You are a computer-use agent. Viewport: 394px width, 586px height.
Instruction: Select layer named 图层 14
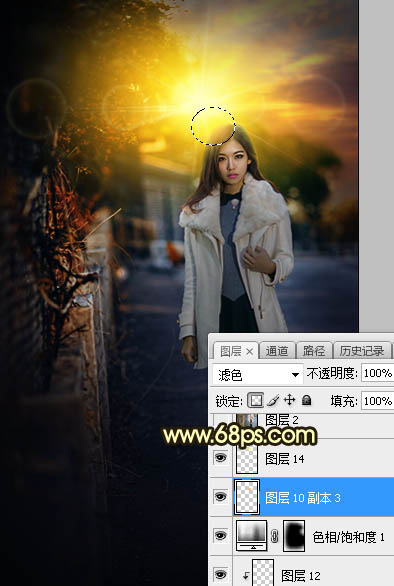tap(284, 459)
